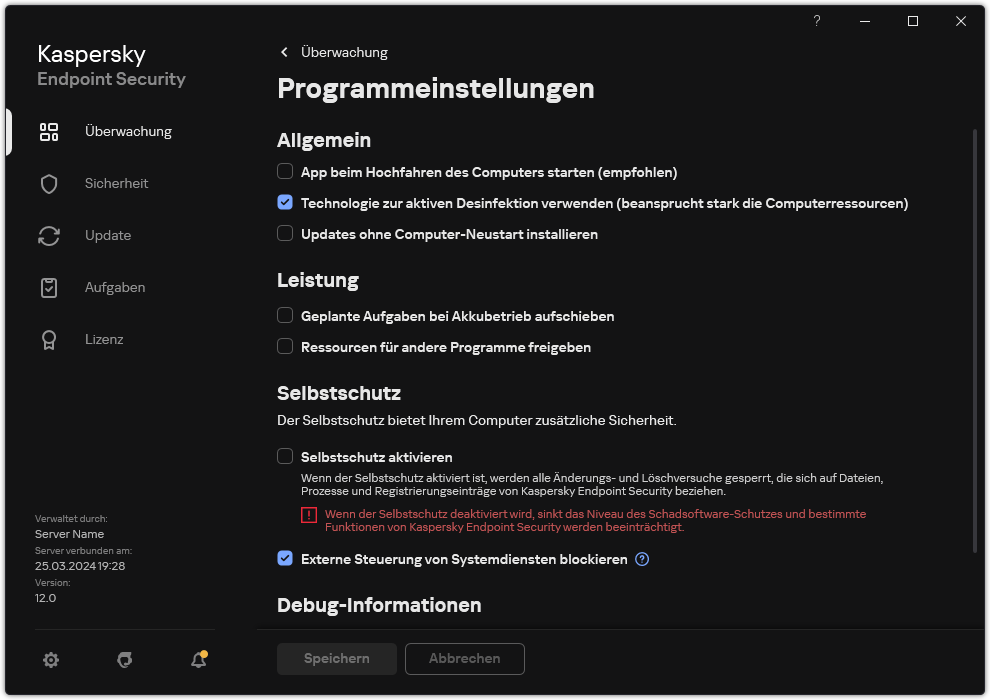Screen dimensions: 990x700
Task: Enable app start when computer boots
Action: [285, 171]
